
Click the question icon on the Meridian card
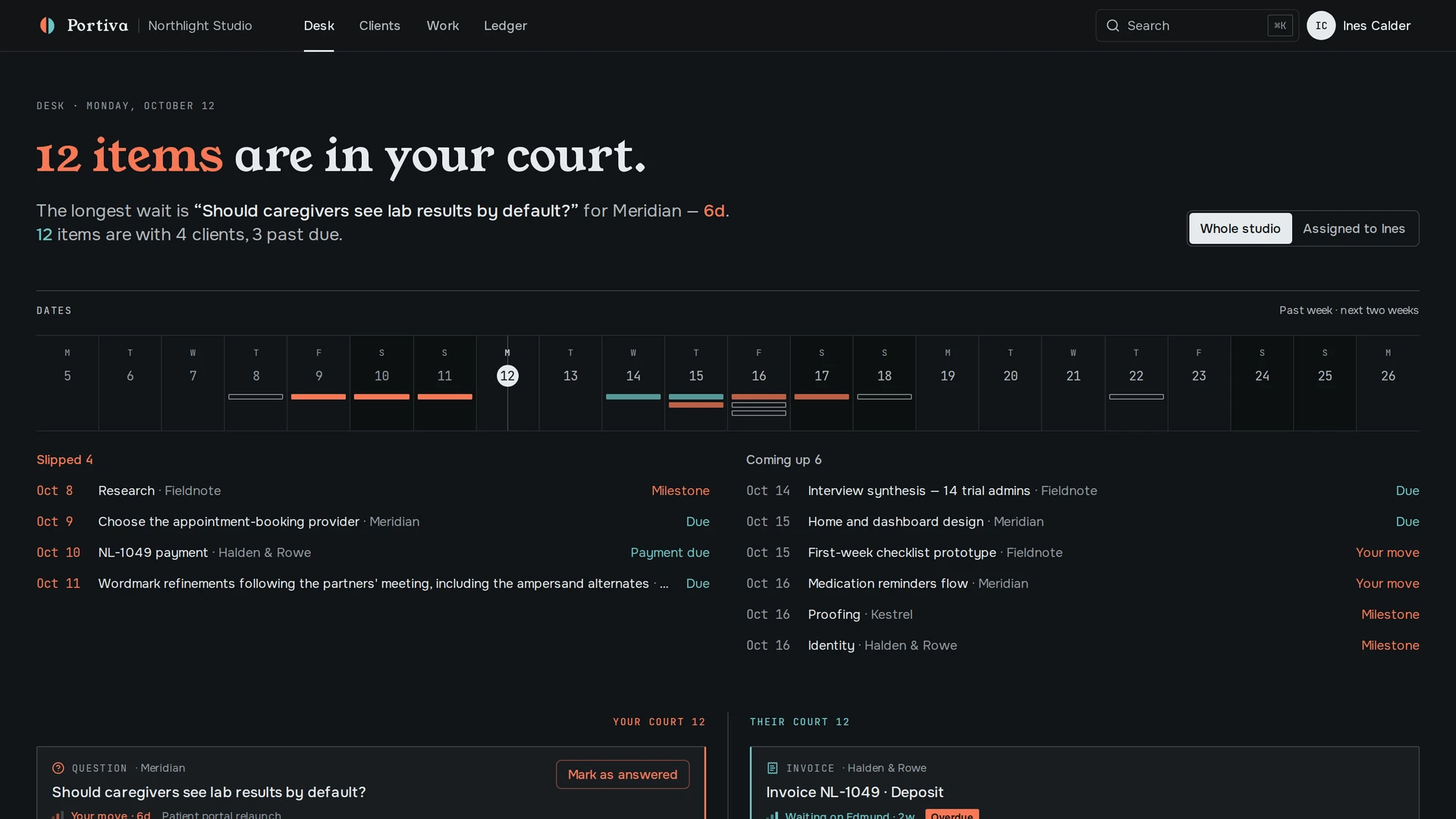point(58,768)
